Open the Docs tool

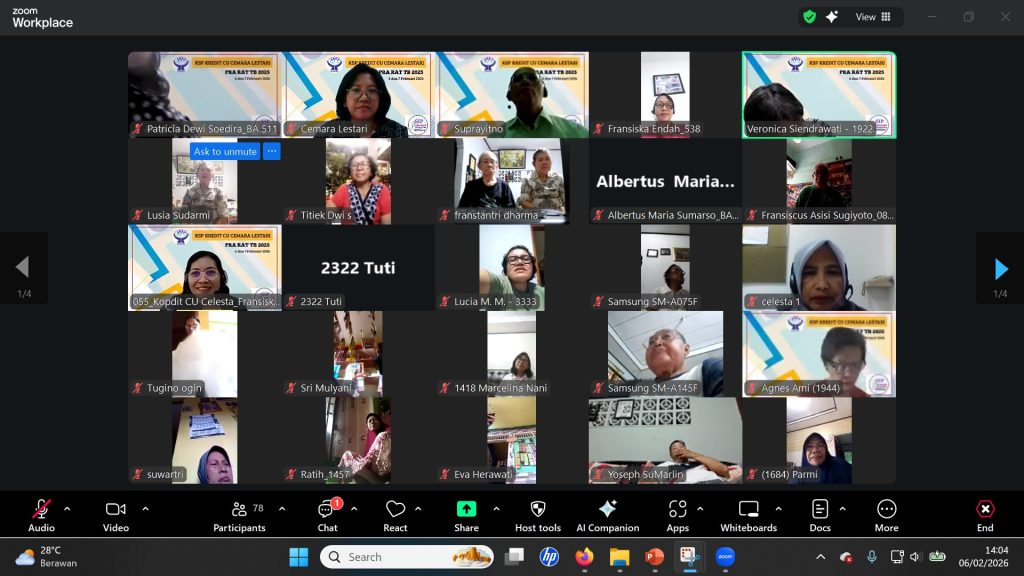[820, 515]
